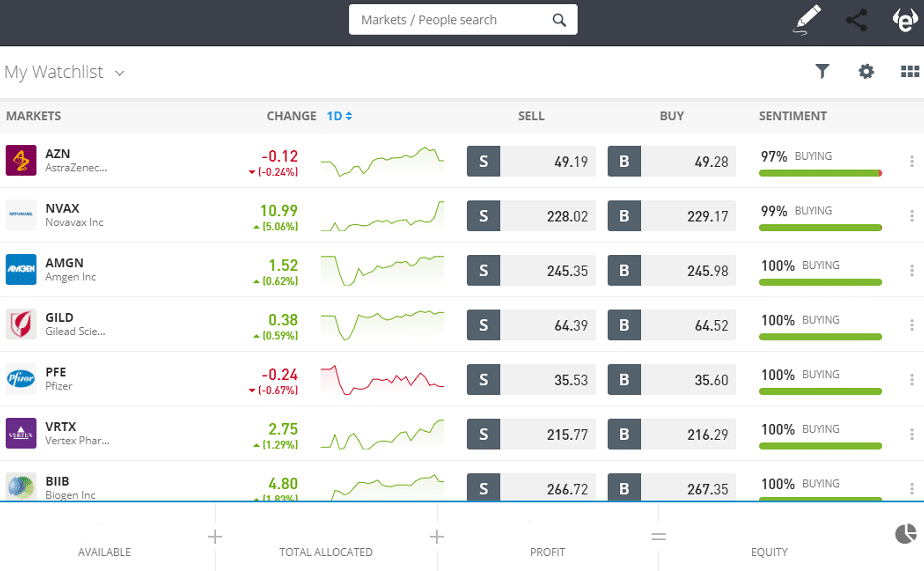The width and height of the screenshot is (924, 571).
Task: Open the watchlist filter funnel icon
Action: 822,71
